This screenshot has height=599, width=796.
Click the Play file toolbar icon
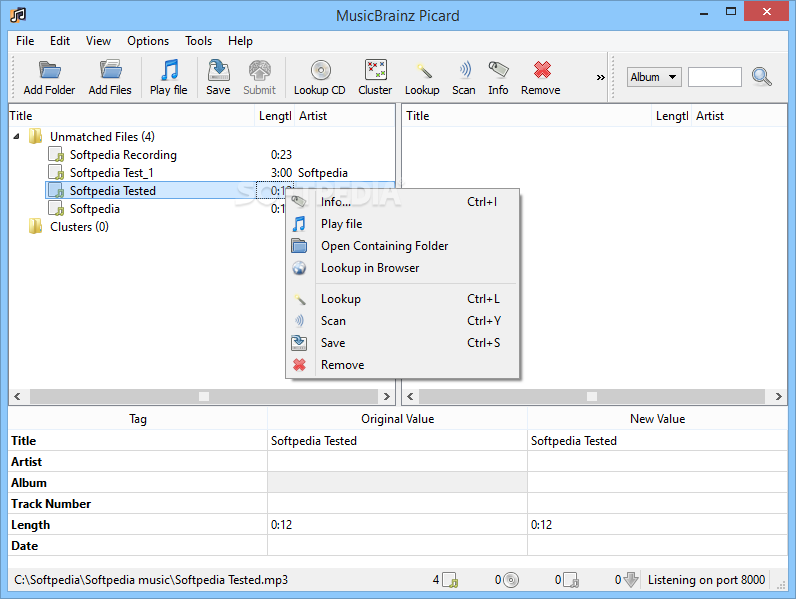tap(169, 71)
